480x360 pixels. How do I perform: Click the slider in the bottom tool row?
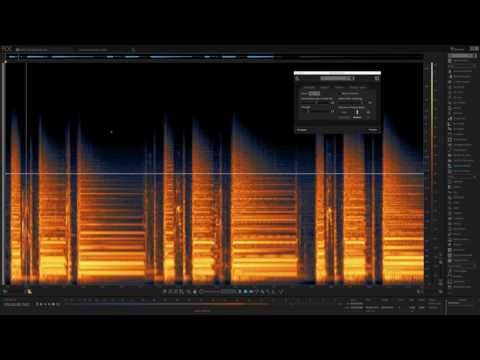(x=211, y=292)
